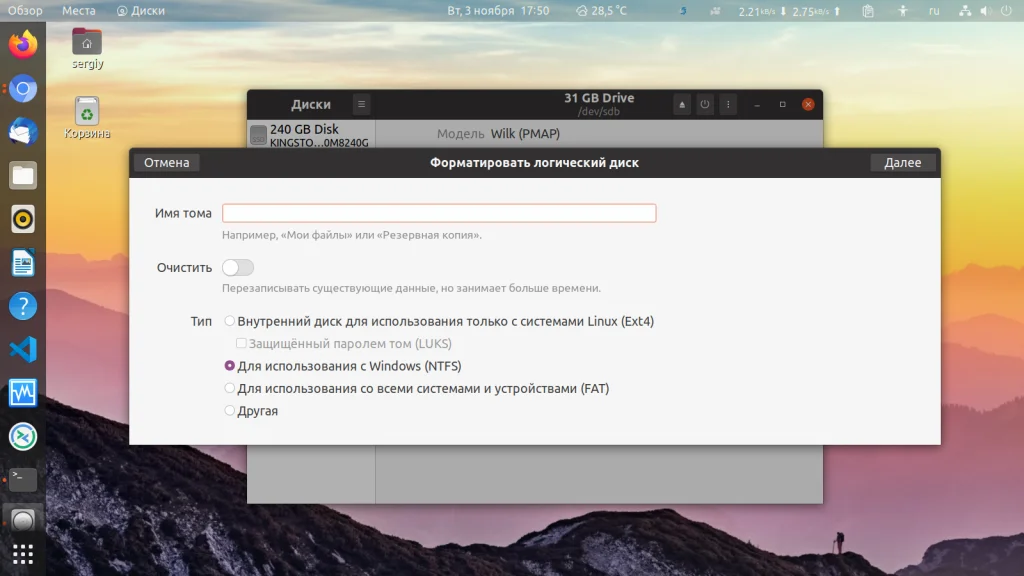Launch Remmina remote desktop from dock

coord(23,437)
